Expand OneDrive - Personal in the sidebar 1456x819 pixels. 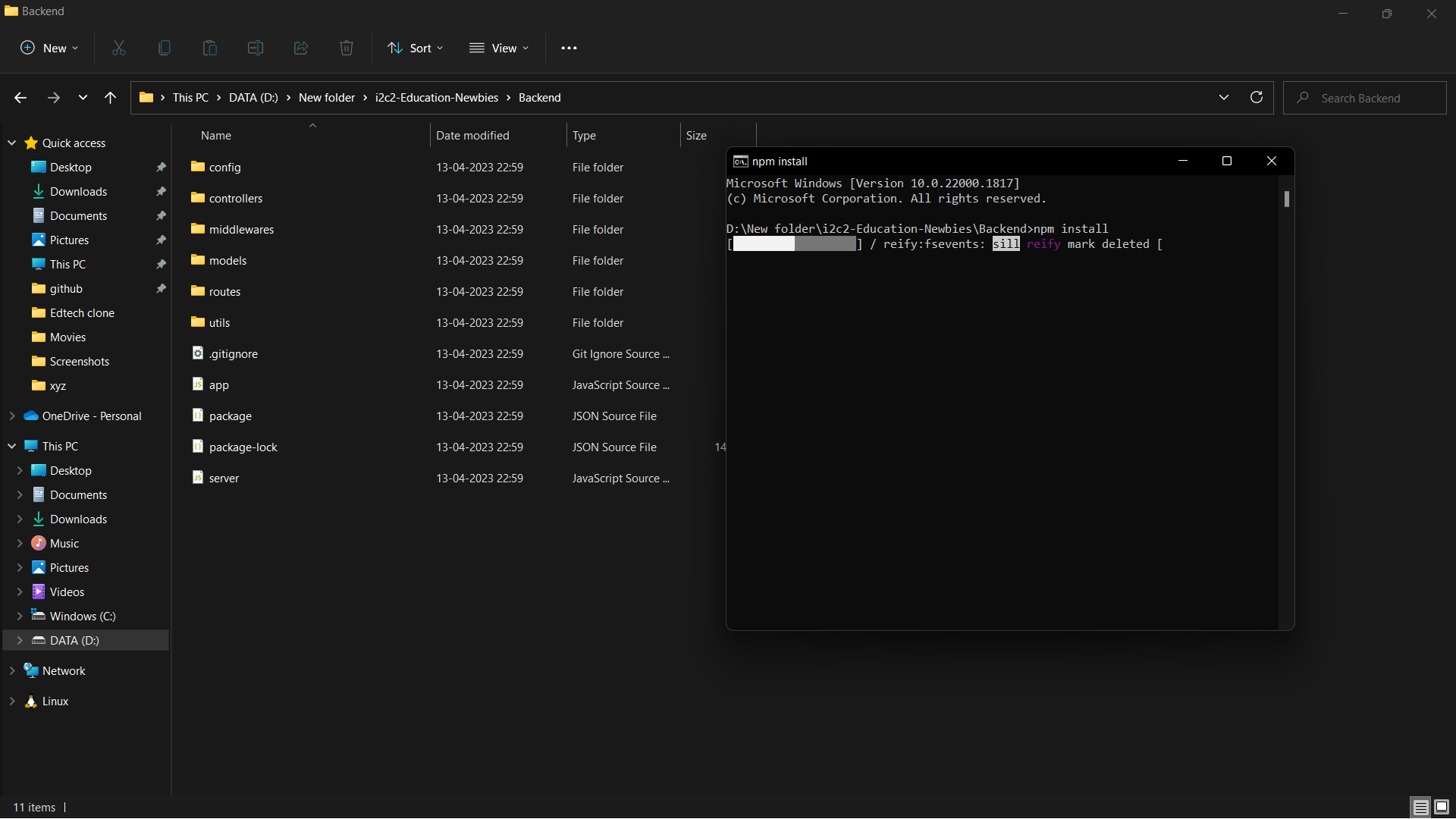pyautogui.click(x=12, y=416)
